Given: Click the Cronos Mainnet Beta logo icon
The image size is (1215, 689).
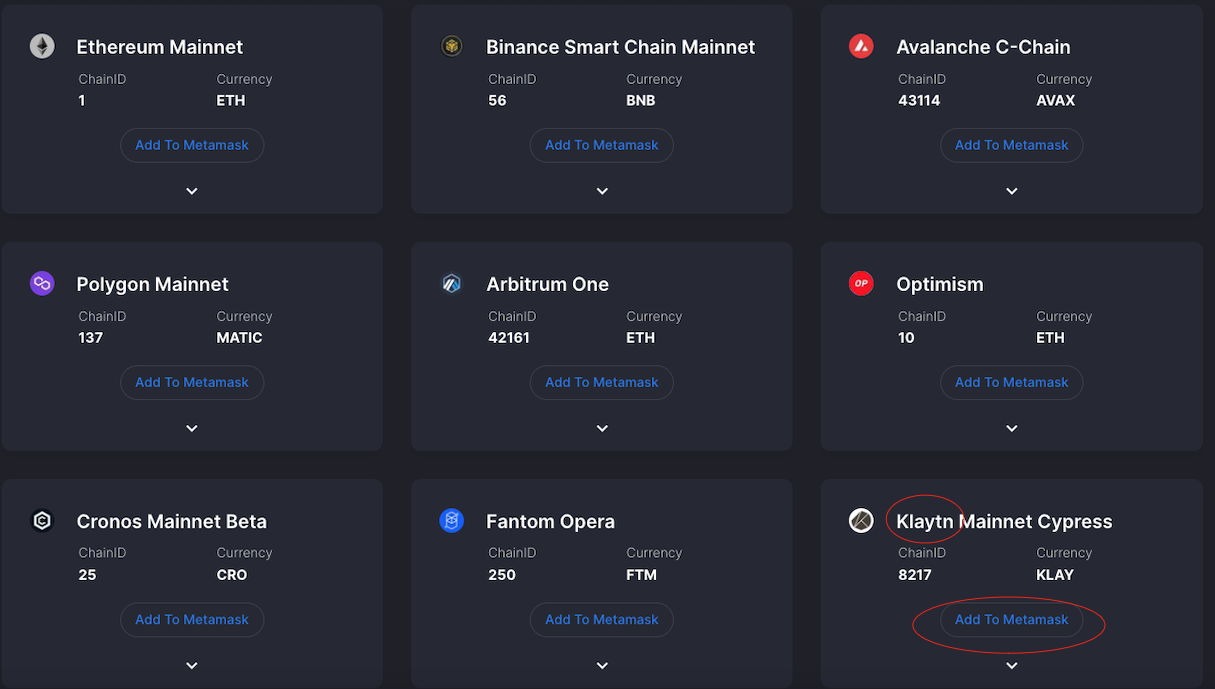Looking at the screenshot, I should pos(42,520).
